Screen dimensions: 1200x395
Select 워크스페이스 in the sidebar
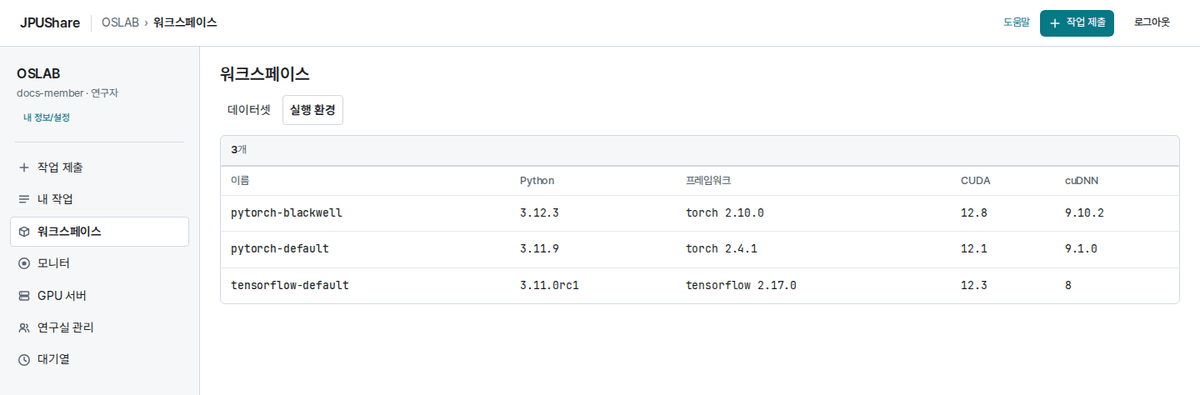pyautogui.click(x=99, y=231)
